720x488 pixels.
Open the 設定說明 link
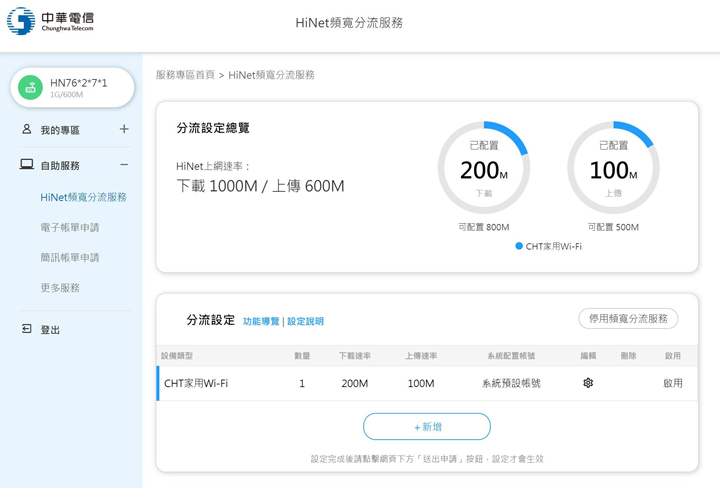(305, 321)
